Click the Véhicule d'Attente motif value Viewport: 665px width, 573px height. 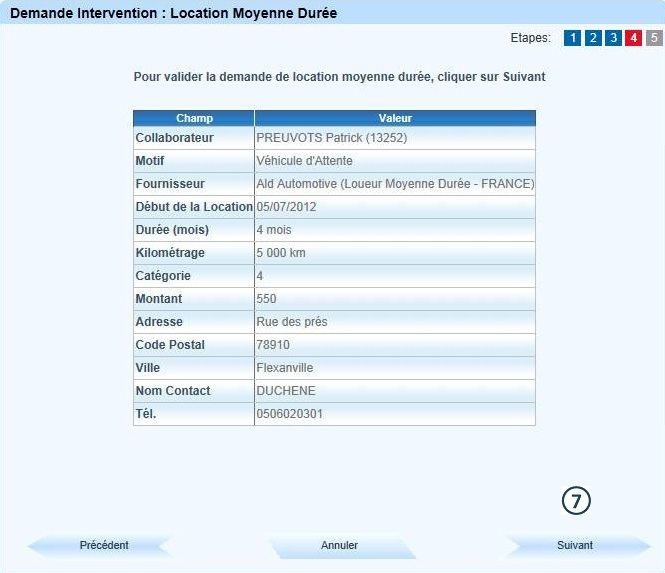(x=305, y=161)
